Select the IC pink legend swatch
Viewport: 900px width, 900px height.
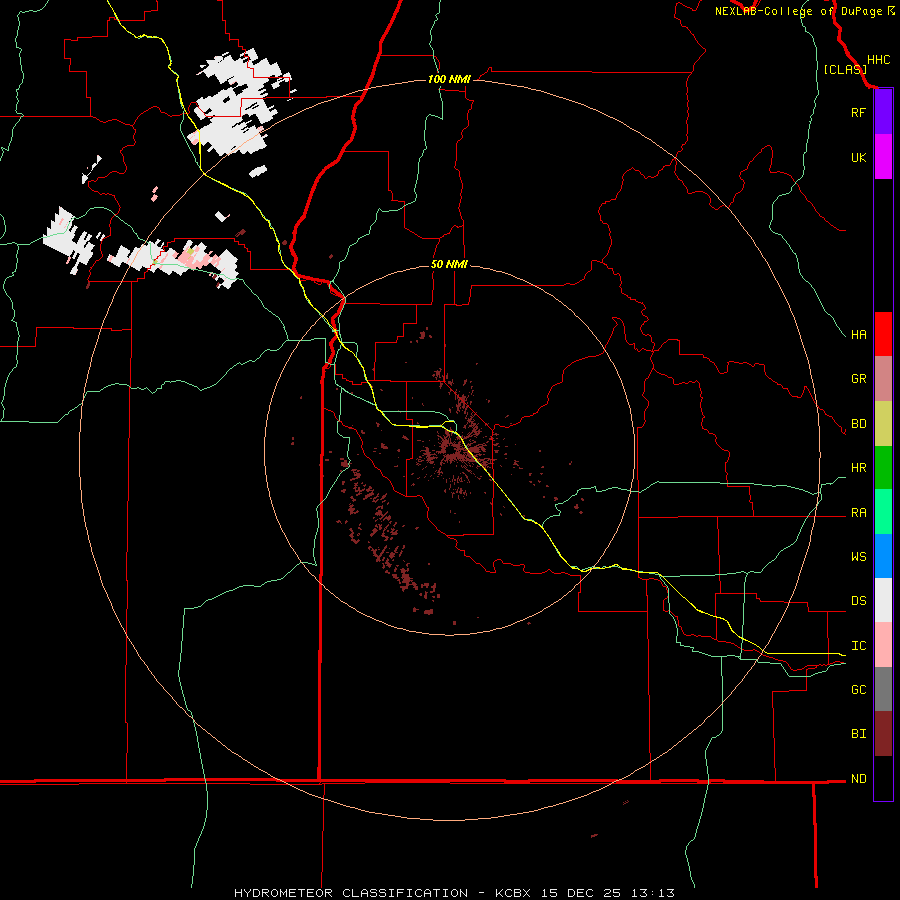tap(883, 645)
